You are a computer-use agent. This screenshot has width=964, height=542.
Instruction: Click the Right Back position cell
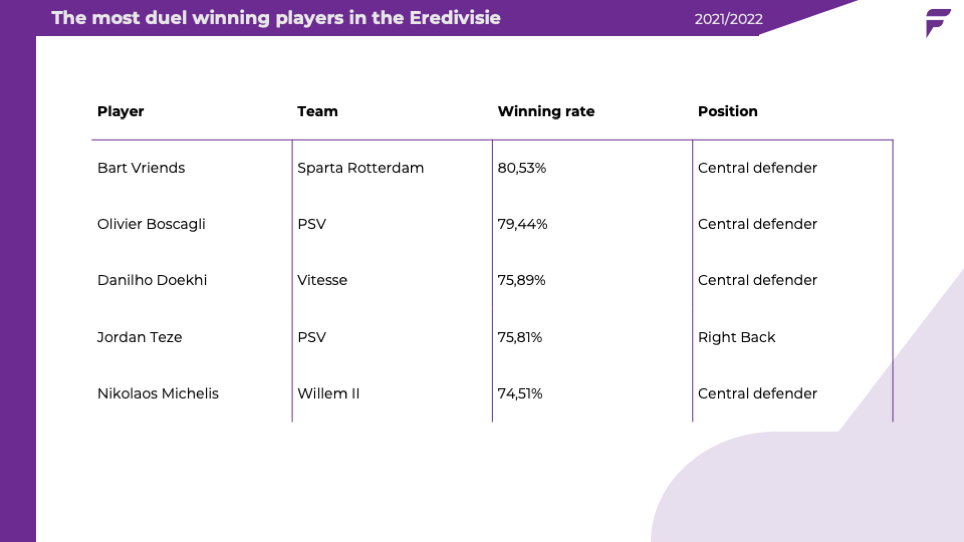click(737, 337)
